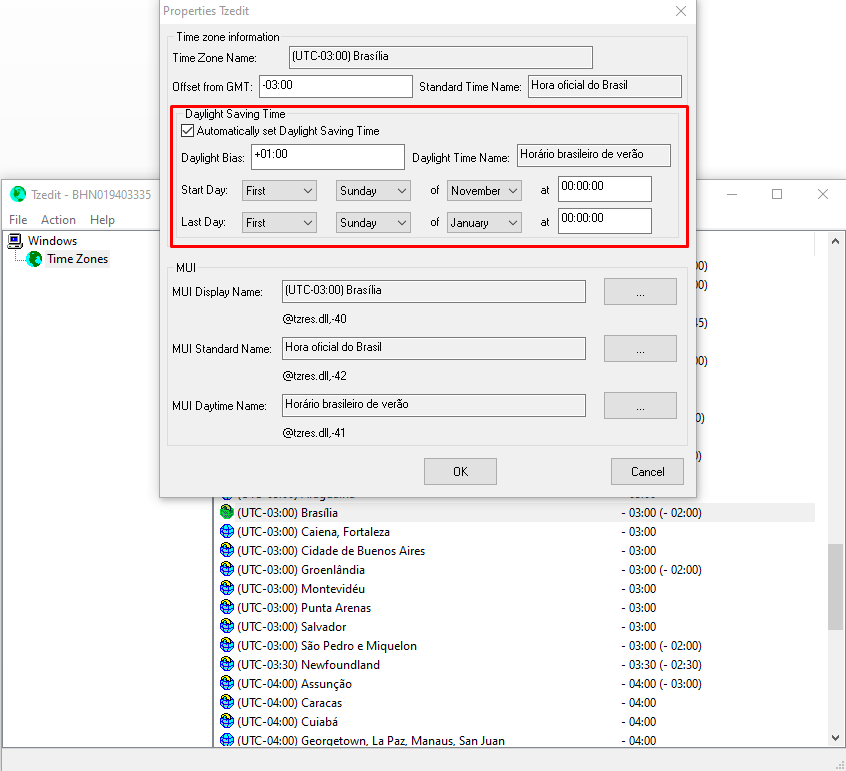Open the Action menu
This screenshot has width=846, height=771.
(58, 220)
